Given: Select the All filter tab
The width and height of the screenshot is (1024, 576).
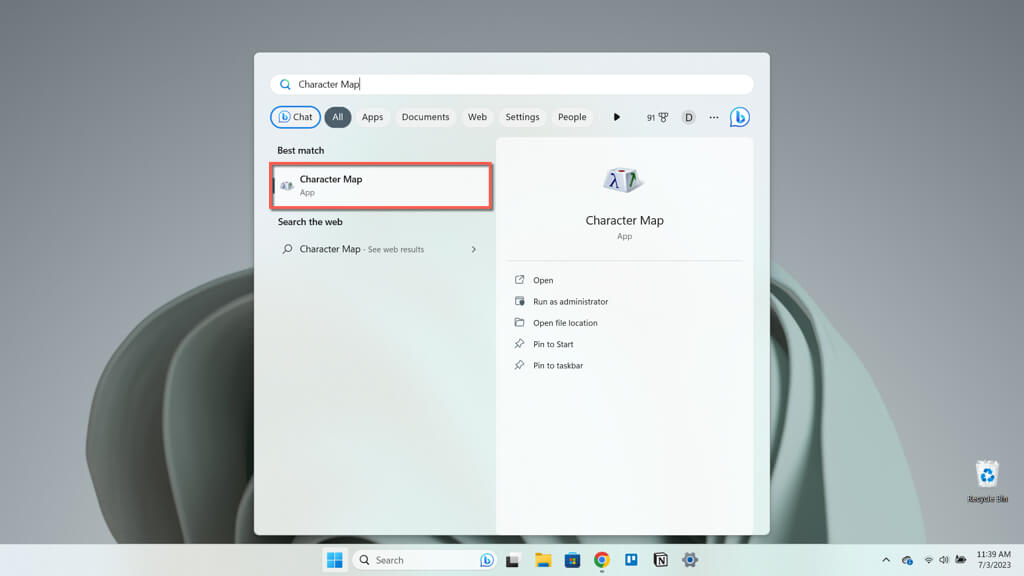Looking at the screenshot, I should (x=338, y=117).
